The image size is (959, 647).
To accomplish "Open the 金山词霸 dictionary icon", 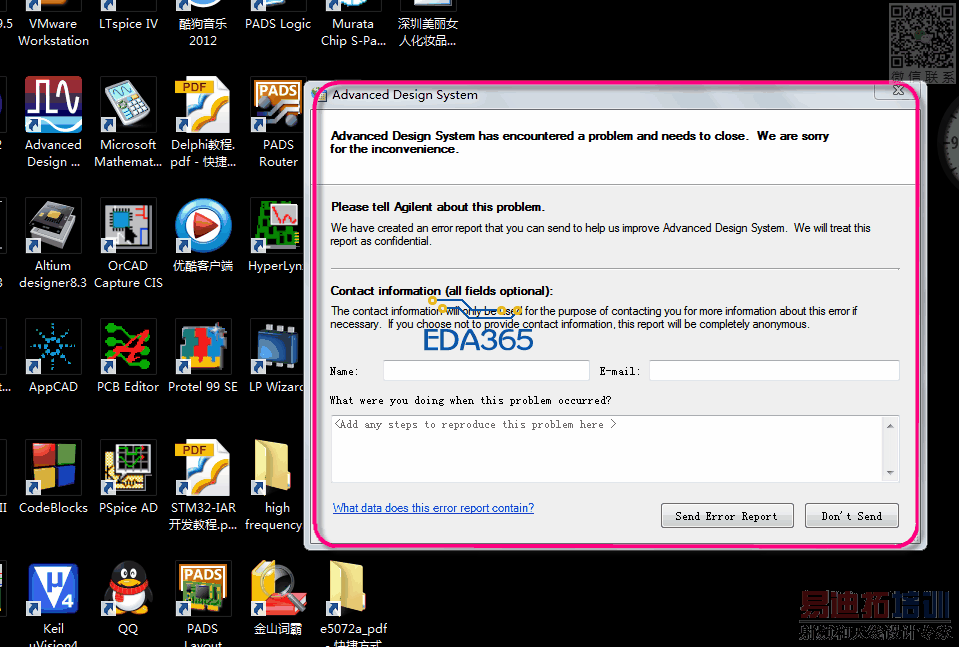I will pos(278,598).
